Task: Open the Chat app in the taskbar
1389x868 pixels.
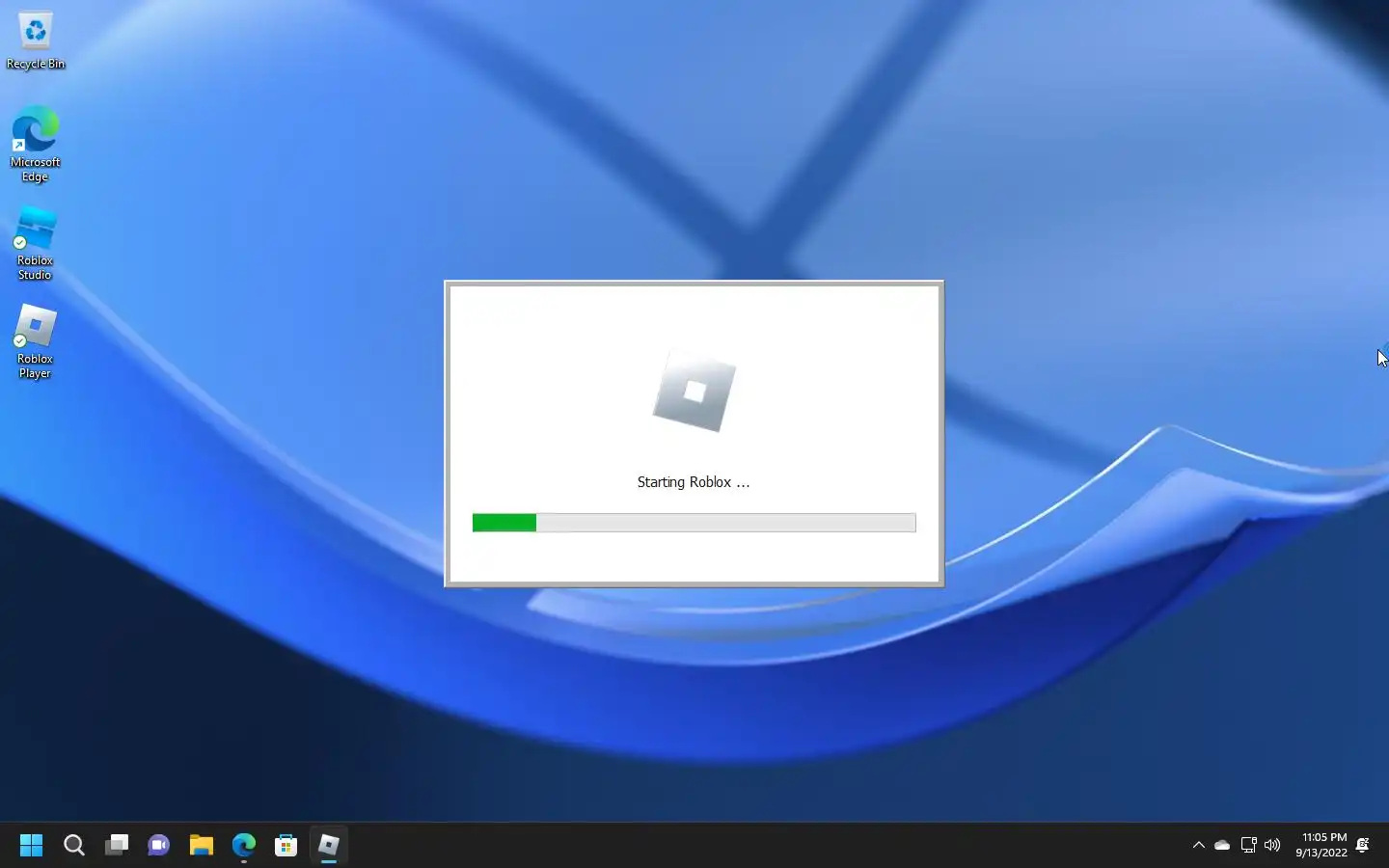Action: tap(159, 846)
